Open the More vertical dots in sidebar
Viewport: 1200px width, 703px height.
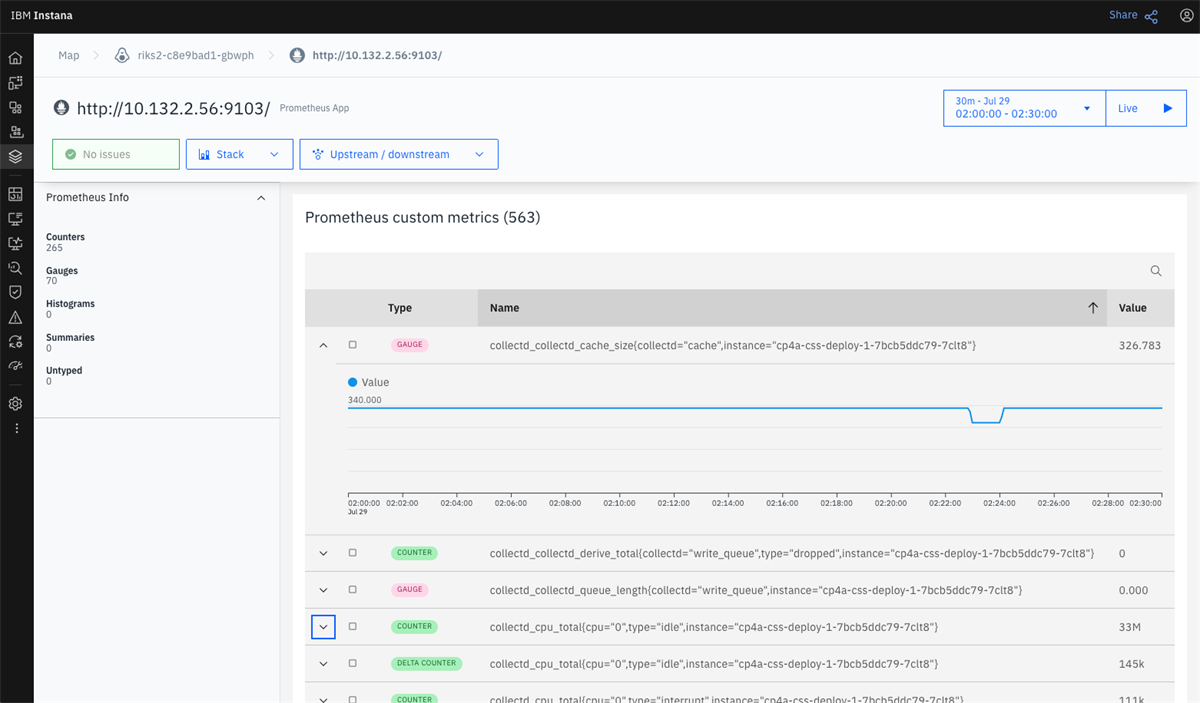click(x=15, y=428)
